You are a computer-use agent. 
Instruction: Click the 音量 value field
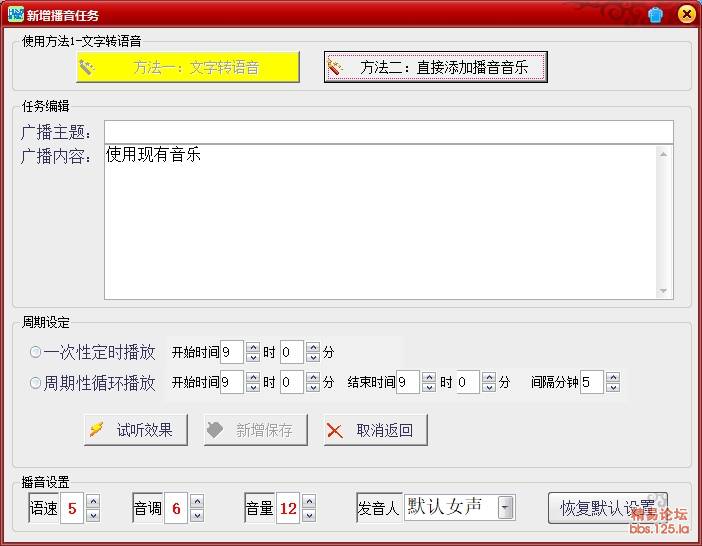(288, 508)
